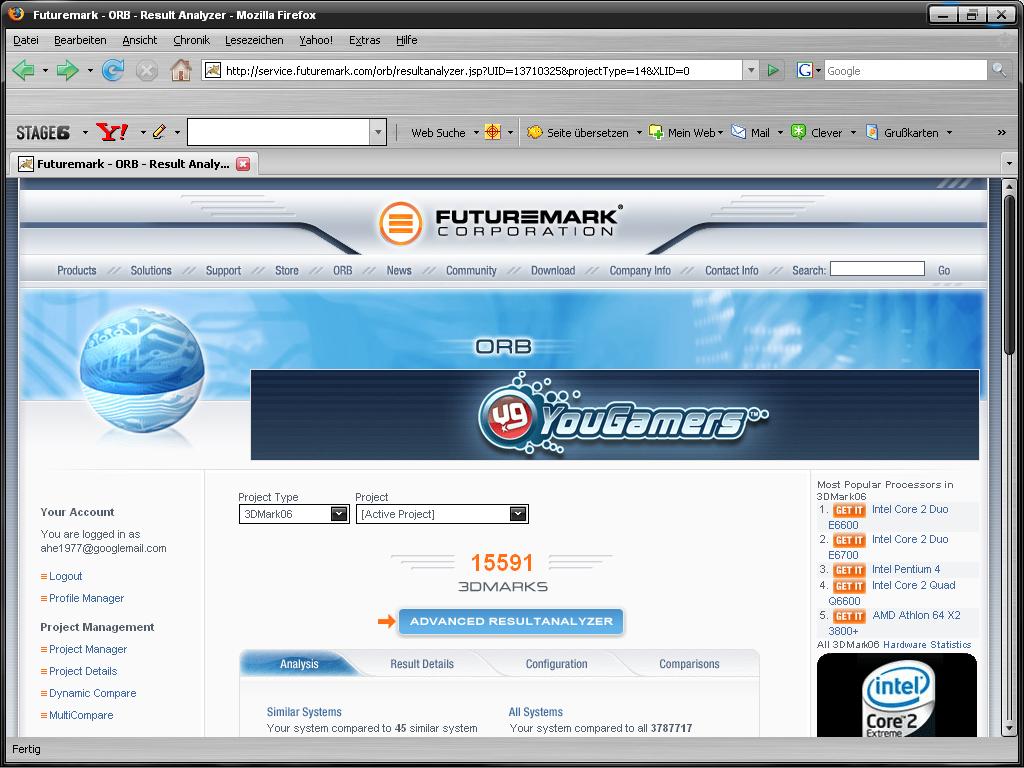Switch to the Configuration tab
This screenshot has height=768, width=1024.
(x=556, y=664)
